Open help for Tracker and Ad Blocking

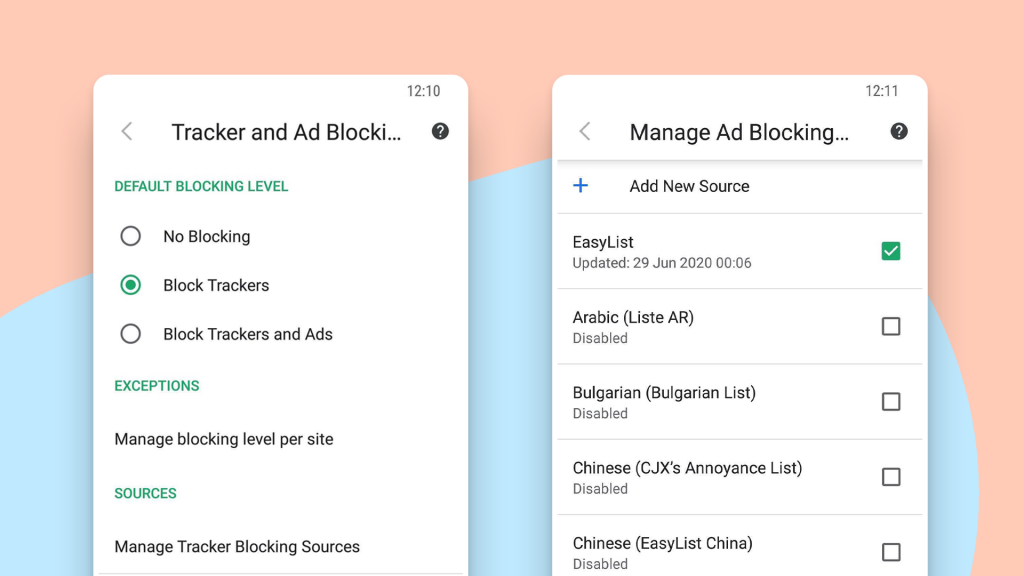[x=440, y=131]
